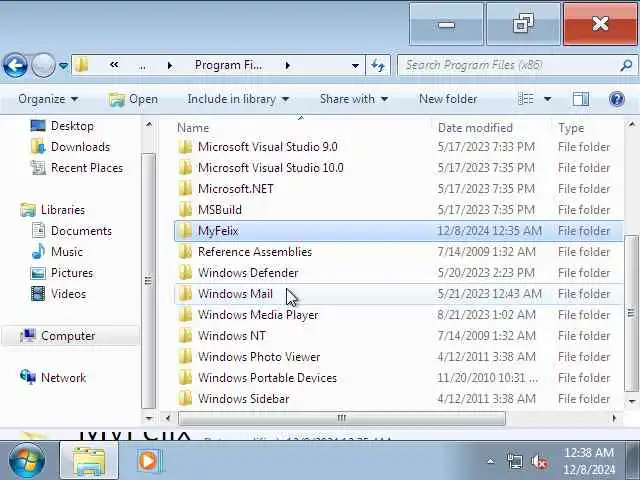Viewport: 640px width, 480px height.
Task: Open the Windows Start menu
Action: (27, 461)
